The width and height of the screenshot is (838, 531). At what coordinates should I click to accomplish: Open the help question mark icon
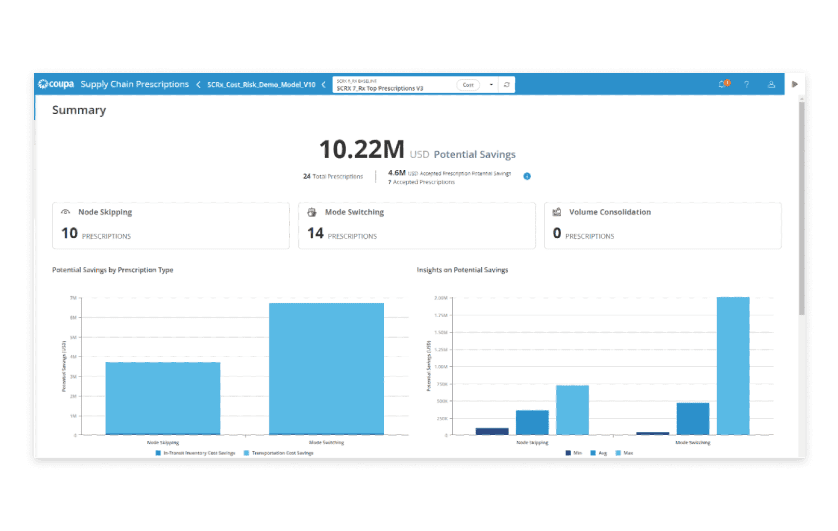pyautogui.click(x=747, y=84)
